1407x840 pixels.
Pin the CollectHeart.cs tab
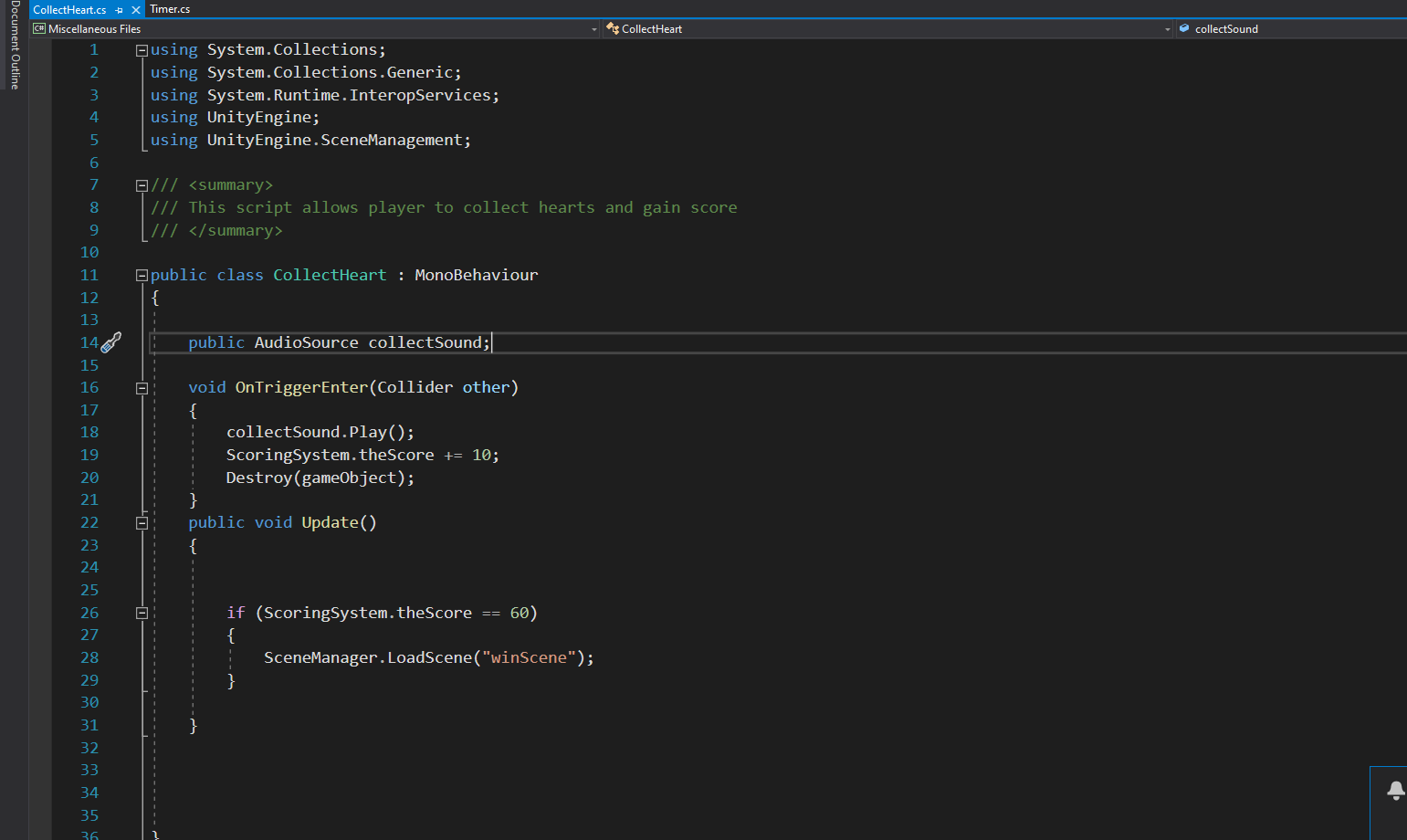point(120,10)
